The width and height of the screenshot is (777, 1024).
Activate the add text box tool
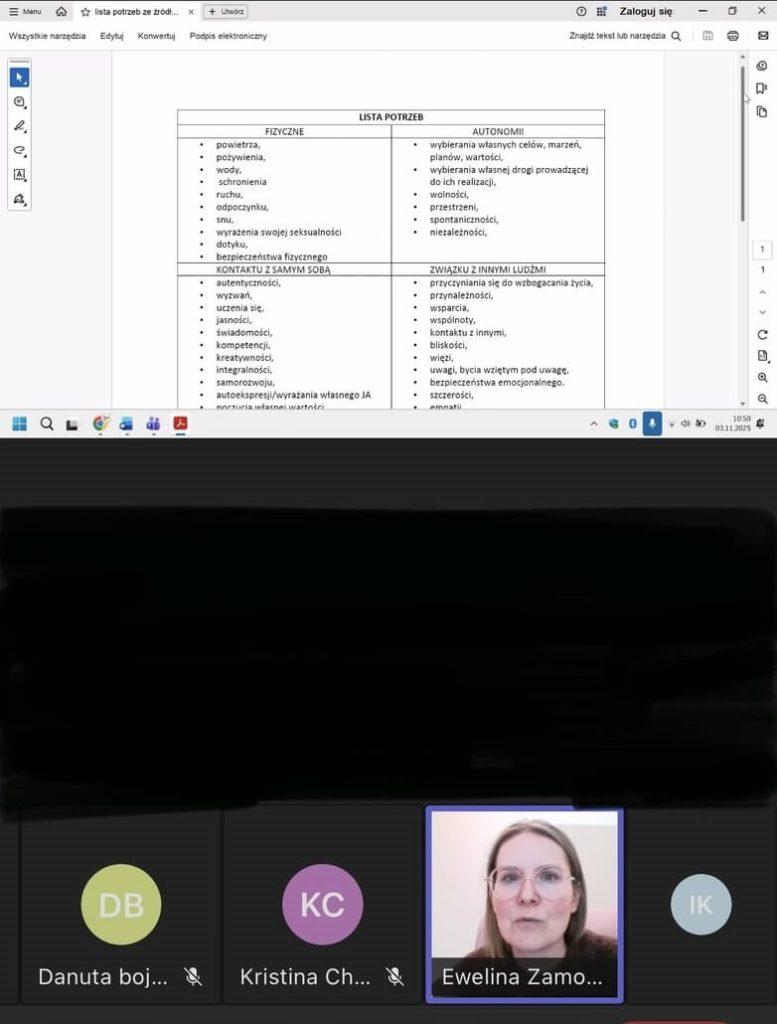20,175
